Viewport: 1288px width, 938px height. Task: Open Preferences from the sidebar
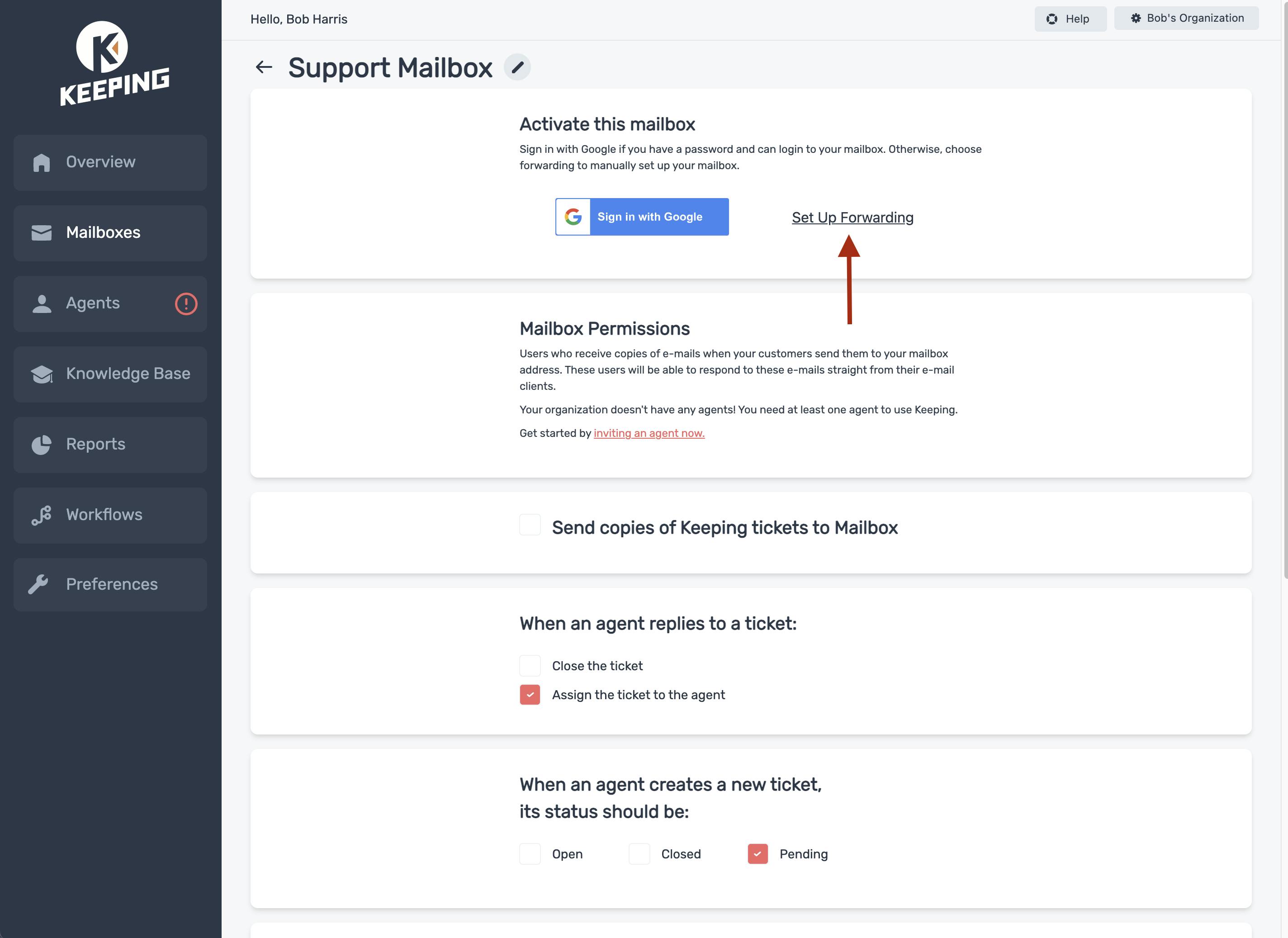pyautogui.click(x=110, y=584)
